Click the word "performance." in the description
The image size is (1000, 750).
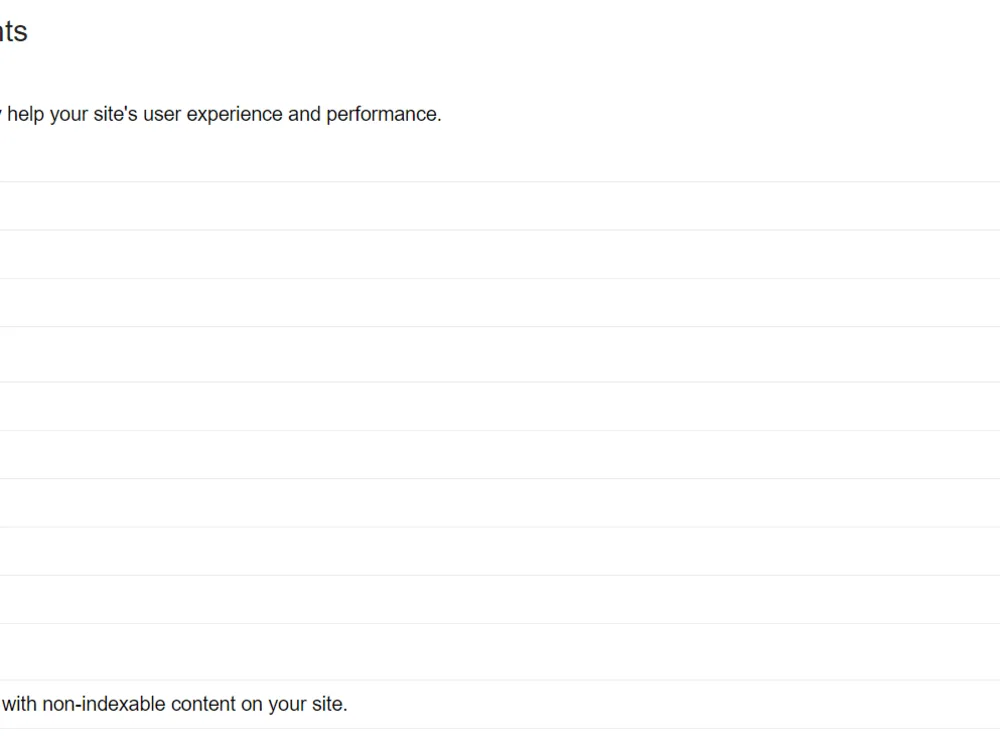[x=384, y=114]
